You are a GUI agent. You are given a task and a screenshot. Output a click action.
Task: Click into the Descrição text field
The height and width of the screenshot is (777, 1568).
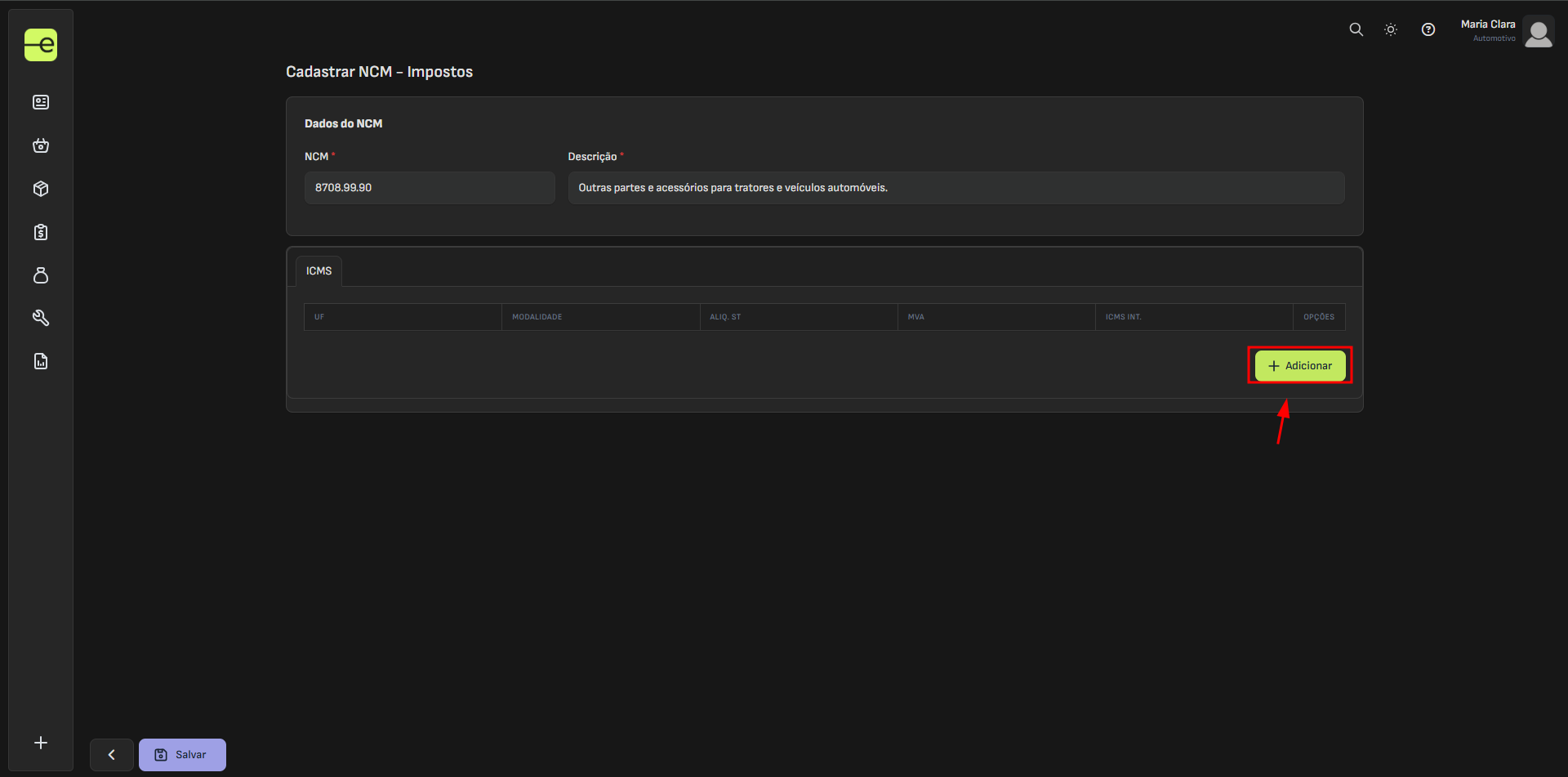(955, 188)
